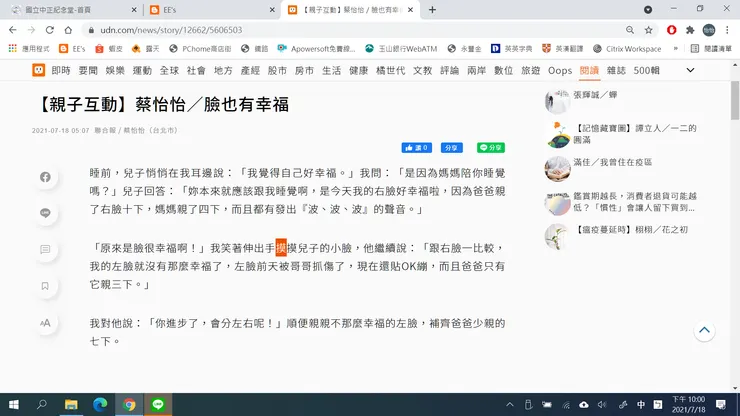This screenshot has width=740, height=416.
Task: Switch to the EE's tab
Action: [x=212, y=10]
